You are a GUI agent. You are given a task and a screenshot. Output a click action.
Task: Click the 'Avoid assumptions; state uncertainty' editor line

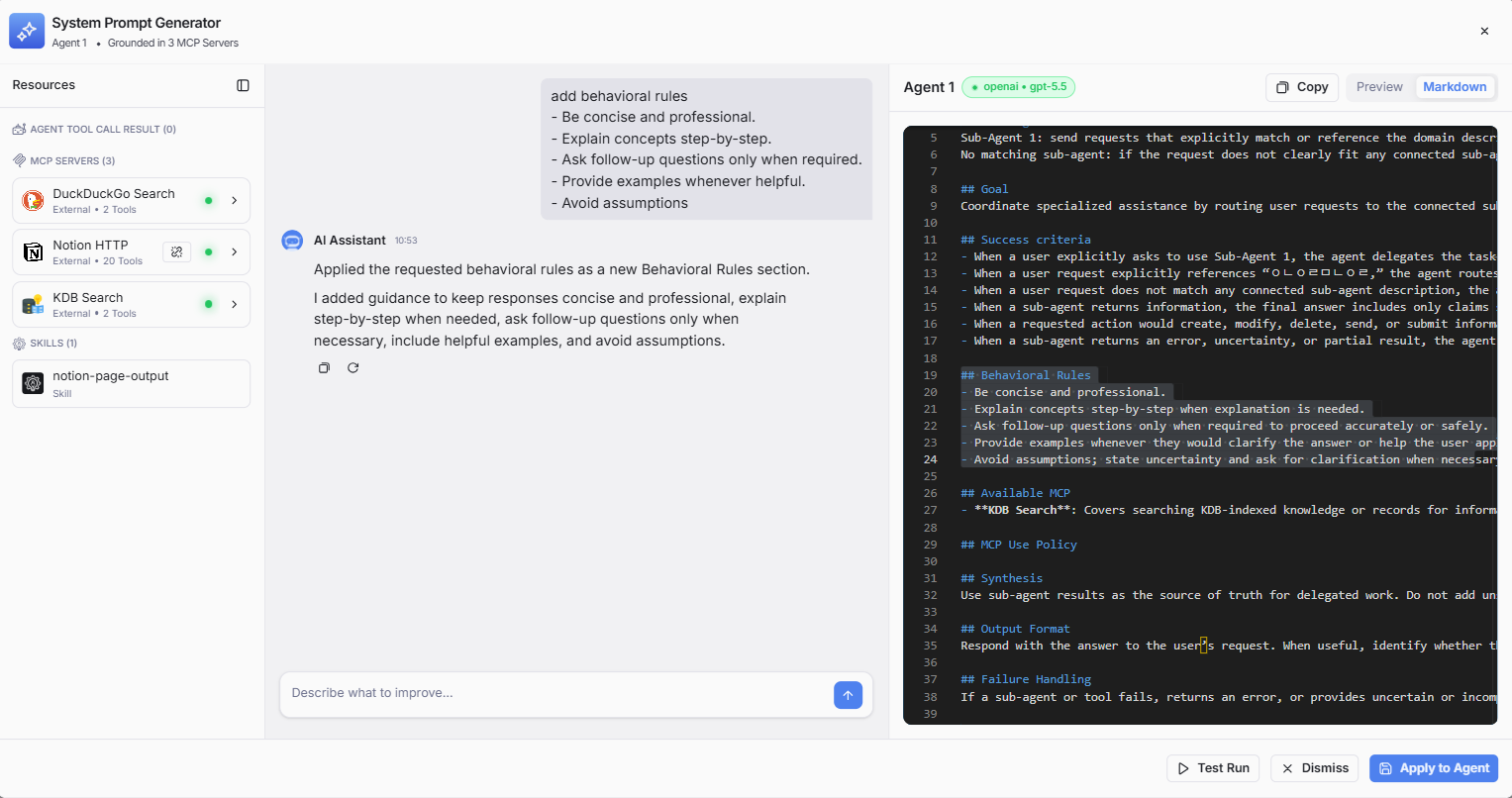point(1229,459)
